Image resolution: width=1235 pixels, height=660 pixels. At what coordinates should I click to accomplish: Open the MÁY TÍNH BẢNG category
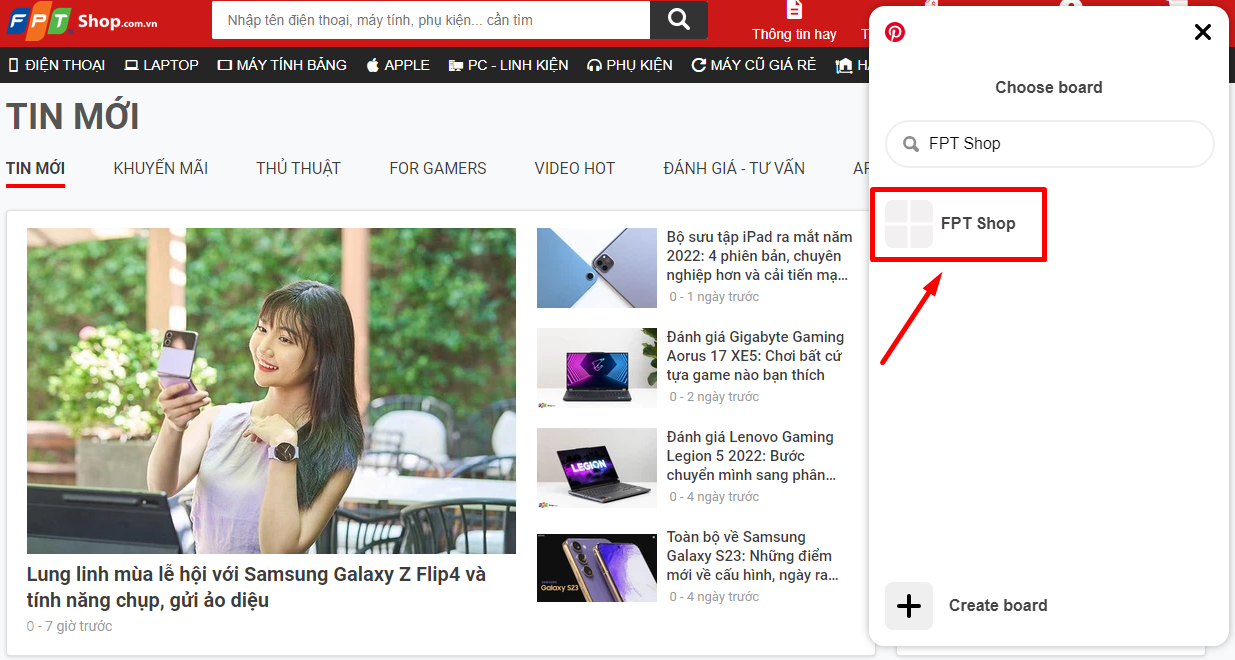point(283,65)
